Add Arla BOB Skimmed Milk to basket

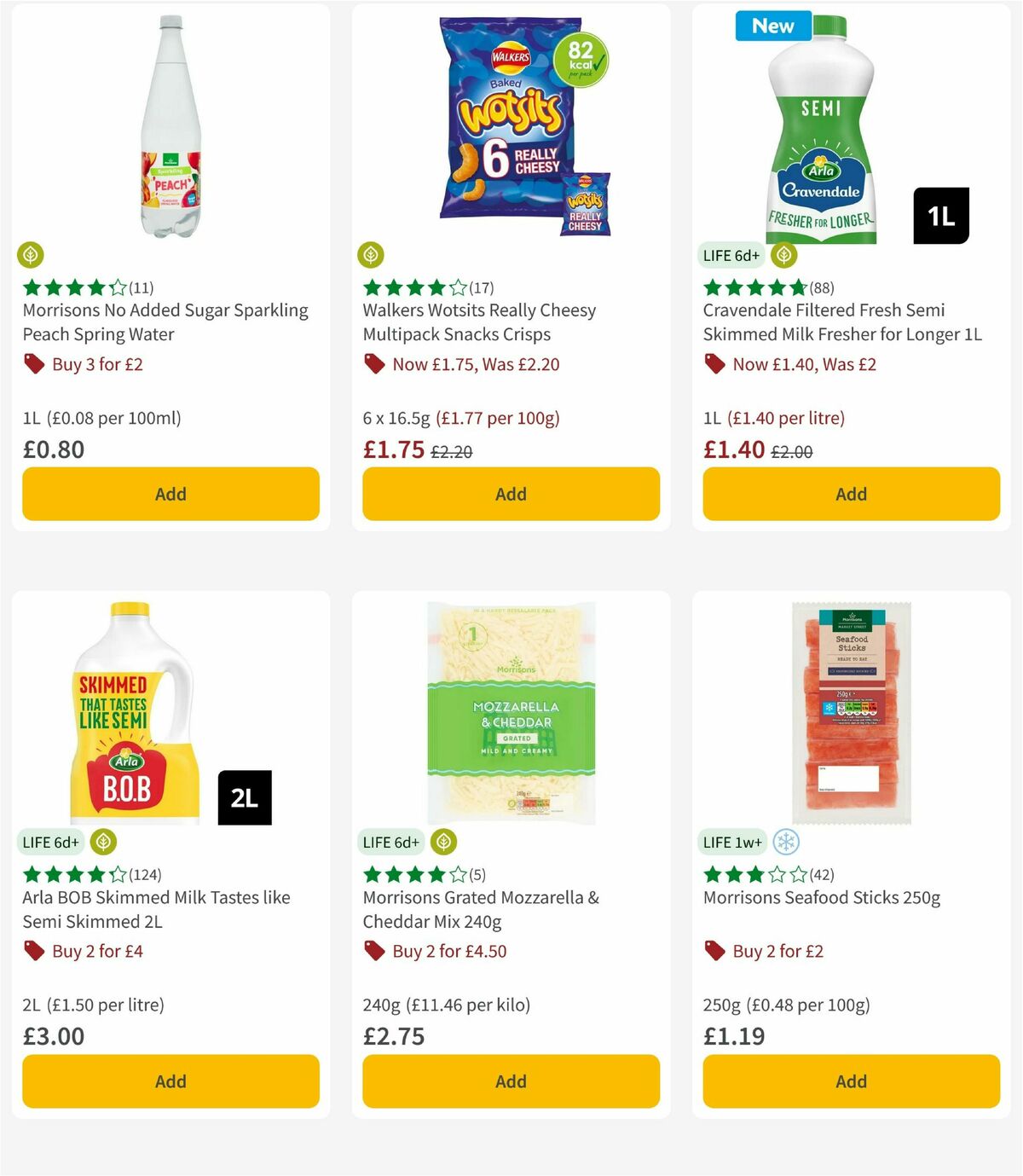click(x=170, y=1081)
